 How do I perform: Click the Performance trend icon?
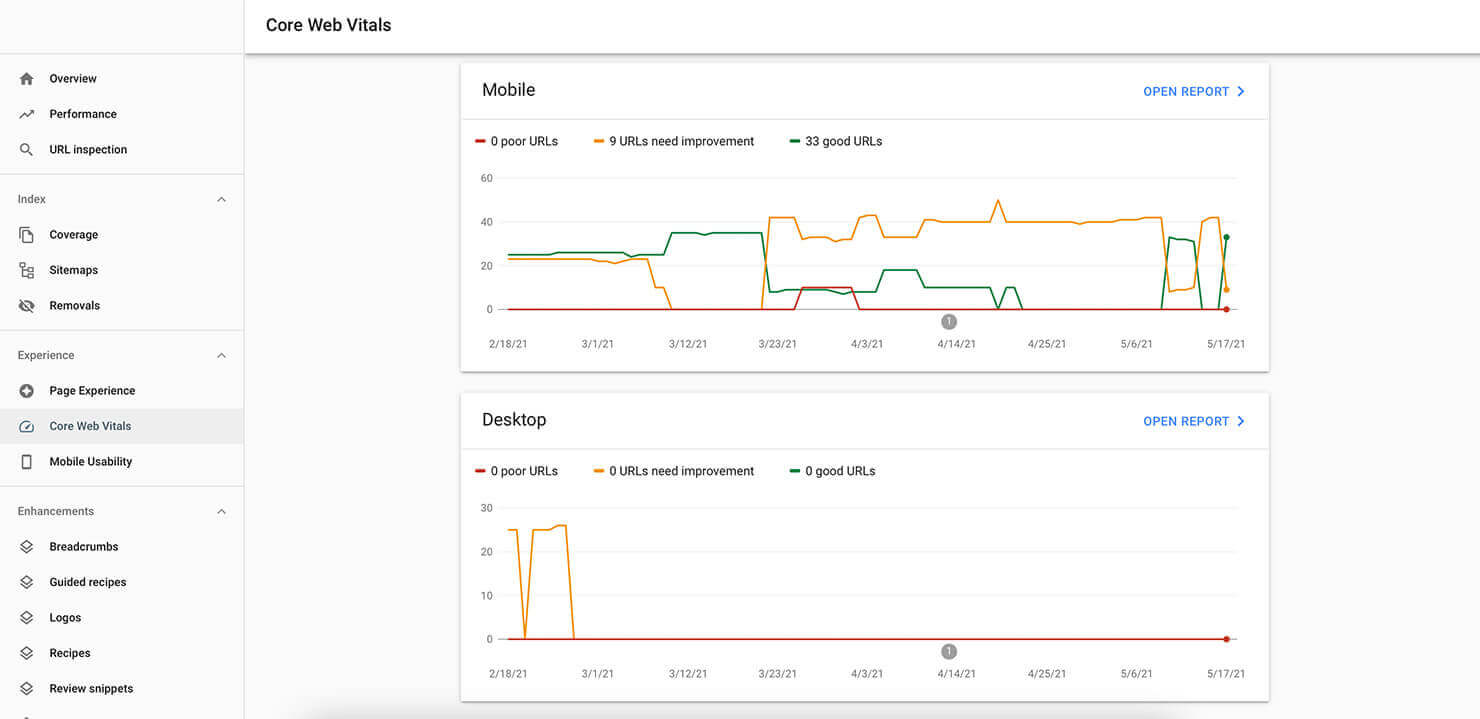pyautogui.click(x=27, y=114)
